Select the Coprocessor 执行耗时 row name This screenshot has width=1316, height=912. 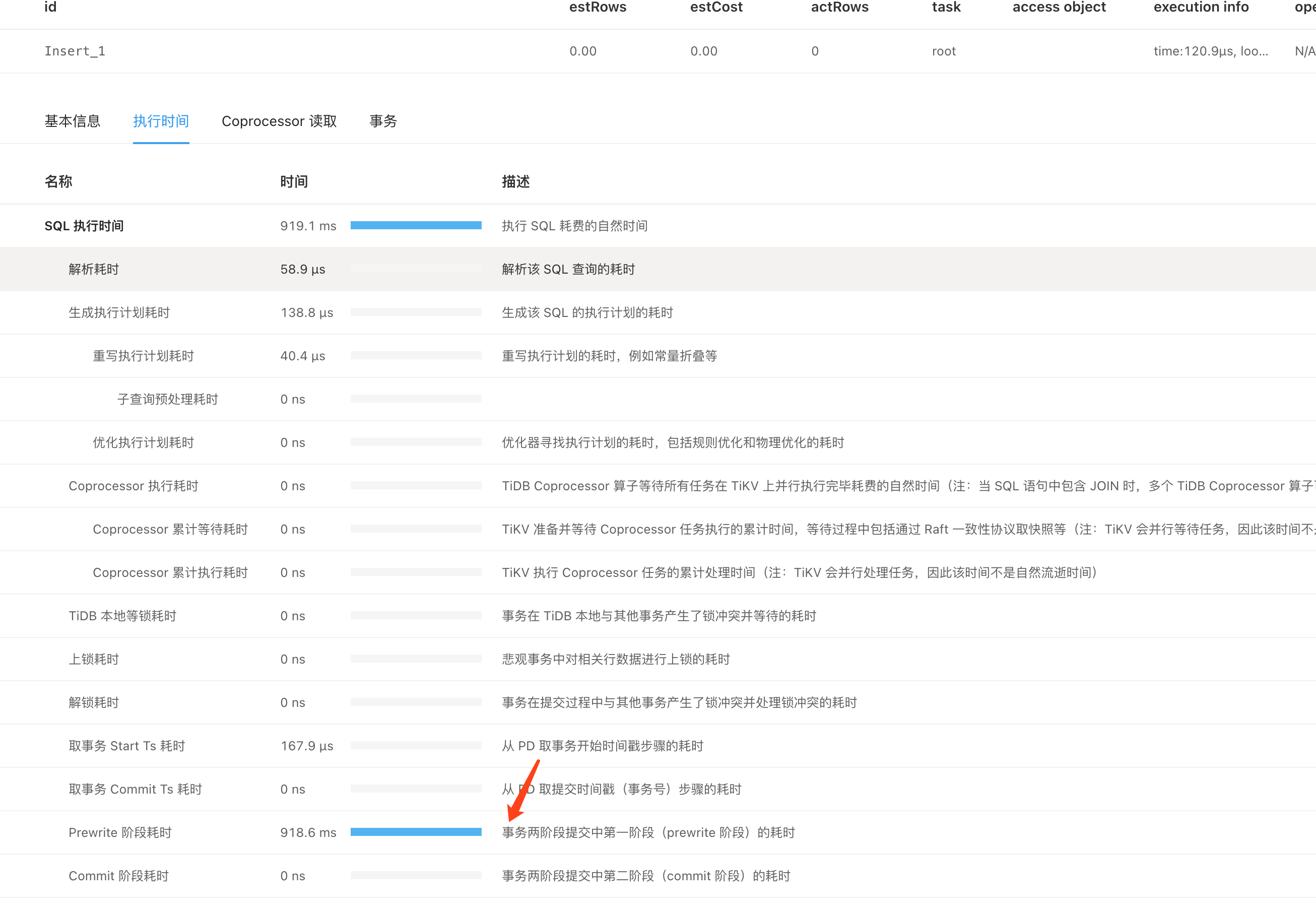coord(134,486)
